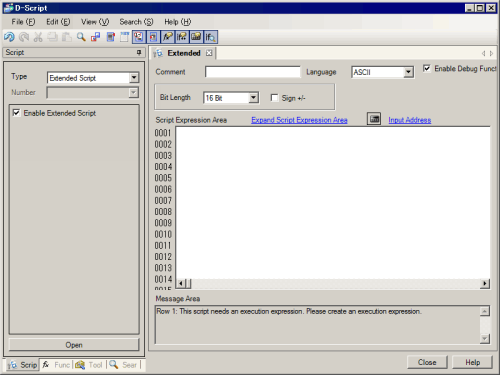
Task: Click the Open button in Script panel
Action: click(74, 345)
